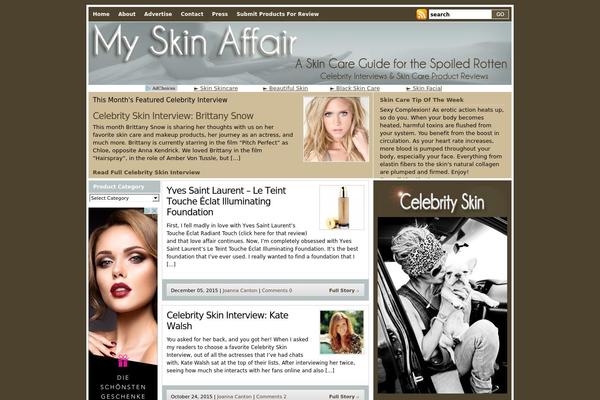Click the foundation bottle thumbnail
The height and width of the screenshot is (400, 600).
tap(342, 207)
